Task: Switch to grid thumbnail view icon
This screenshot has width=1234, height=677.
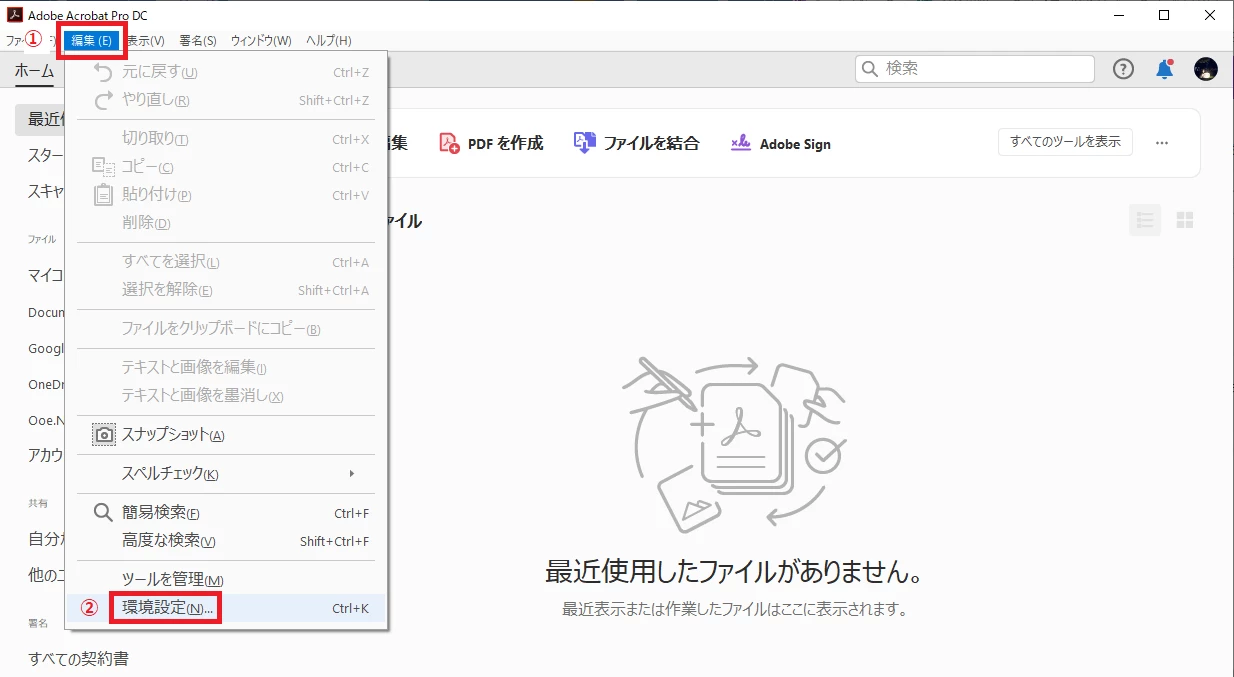Action: (1185, 220)
